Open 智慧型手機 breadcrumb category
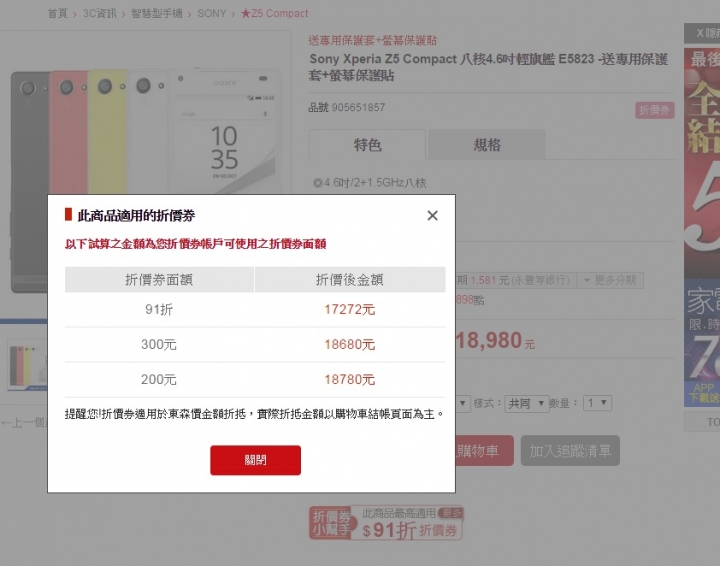This screenshot has height=566, width=720. (x=157, y=14)
